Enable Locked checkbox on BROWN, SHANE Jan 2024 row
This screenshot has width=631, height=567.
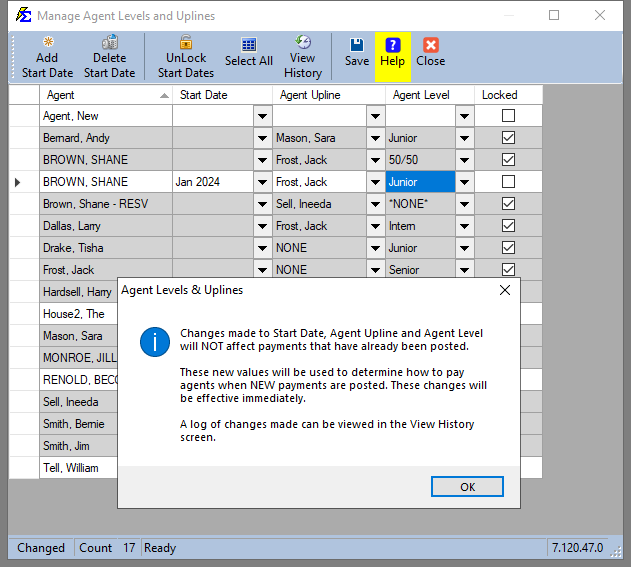tap(508, 182)
